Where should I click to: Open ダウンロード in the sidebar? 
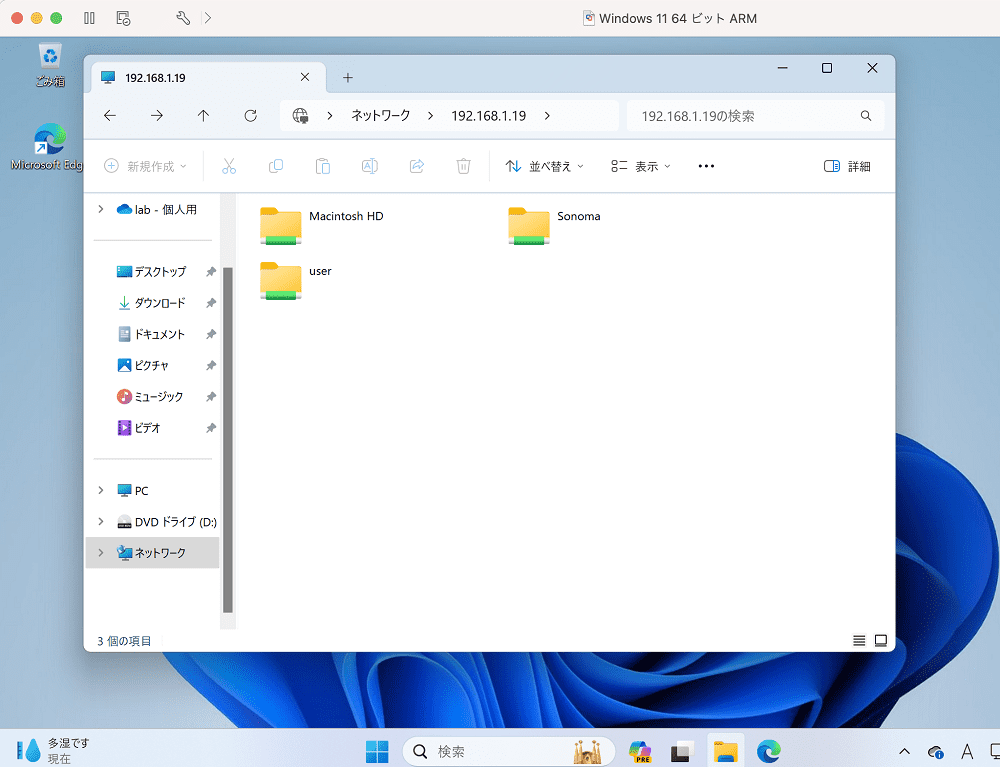(x=160, y=303)
